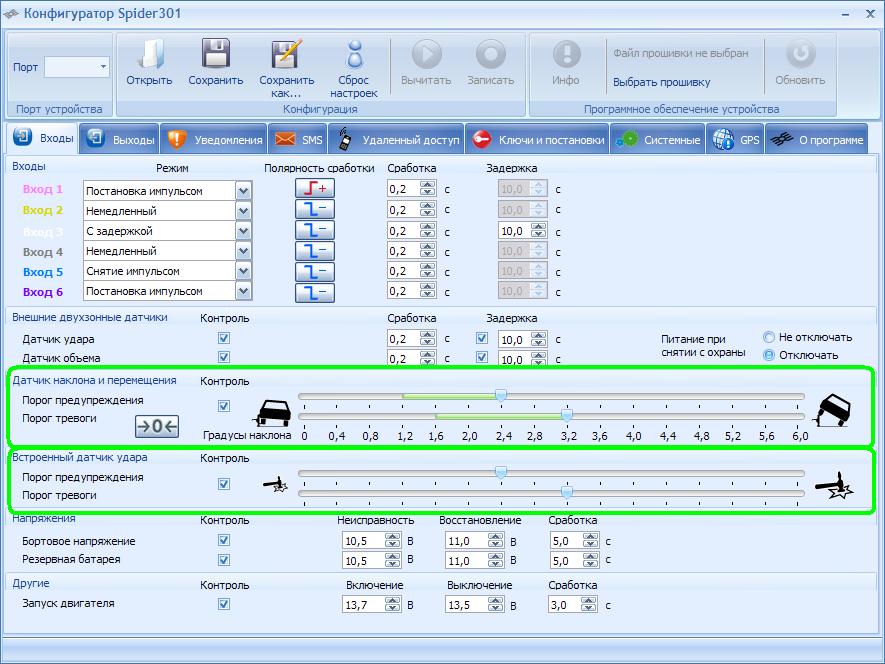Viewport: 885px width, 664px height.
Task: Toggle polarity button for Вход 1
Action: pyautogui.click(x=314, y=189)
